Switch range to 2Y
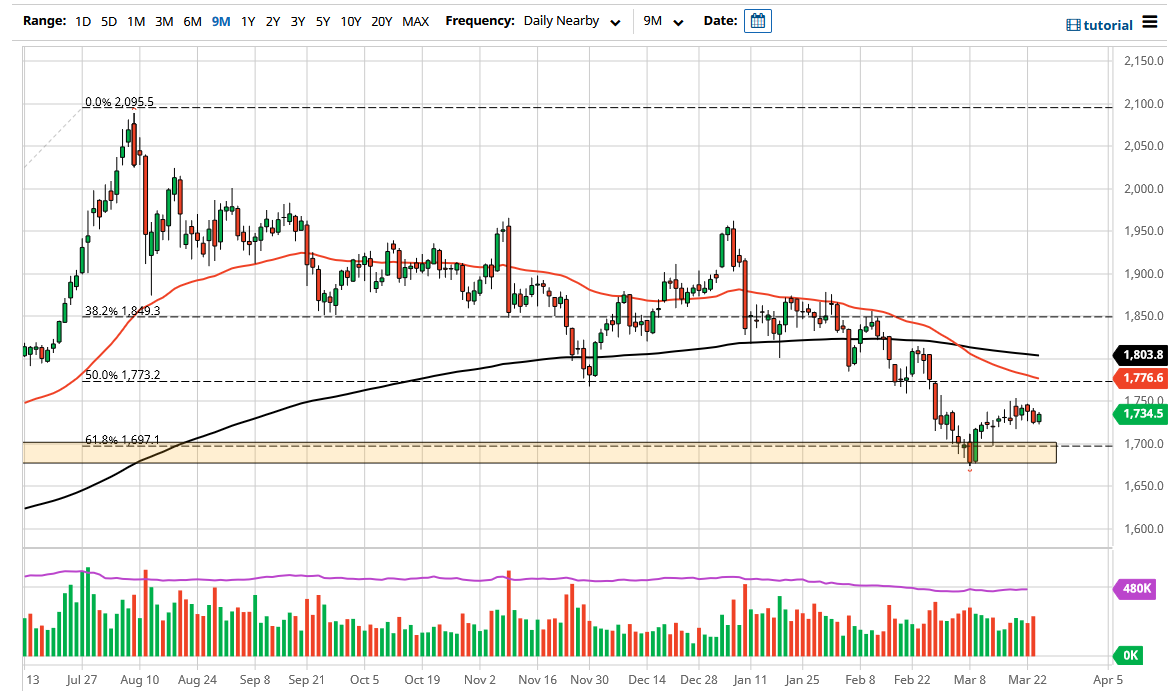1173x697 pixels. [x=273, y=22]
